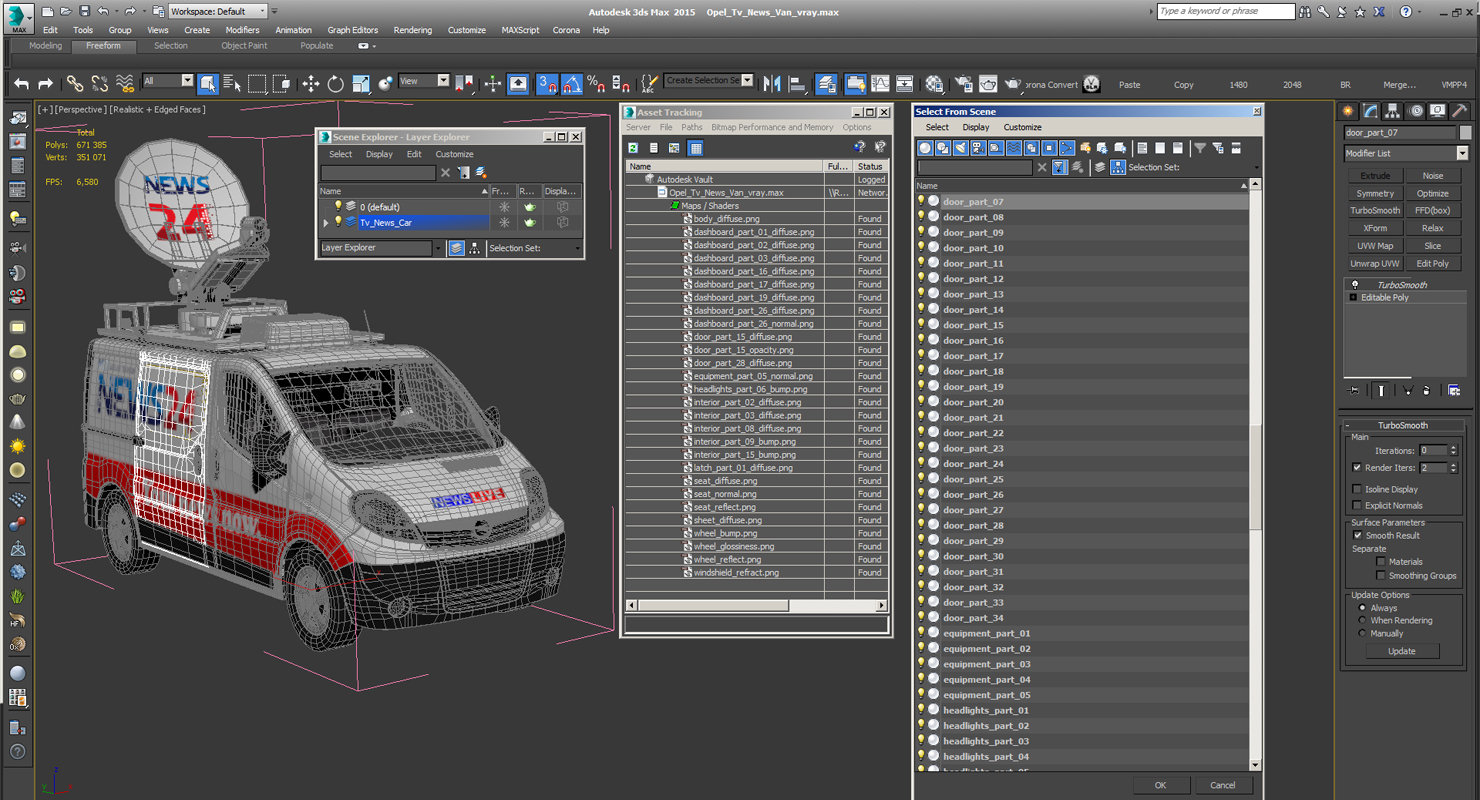
Task: Toggle Display Cameras filter in Select From Scene
Action: (x=978, y=148)
